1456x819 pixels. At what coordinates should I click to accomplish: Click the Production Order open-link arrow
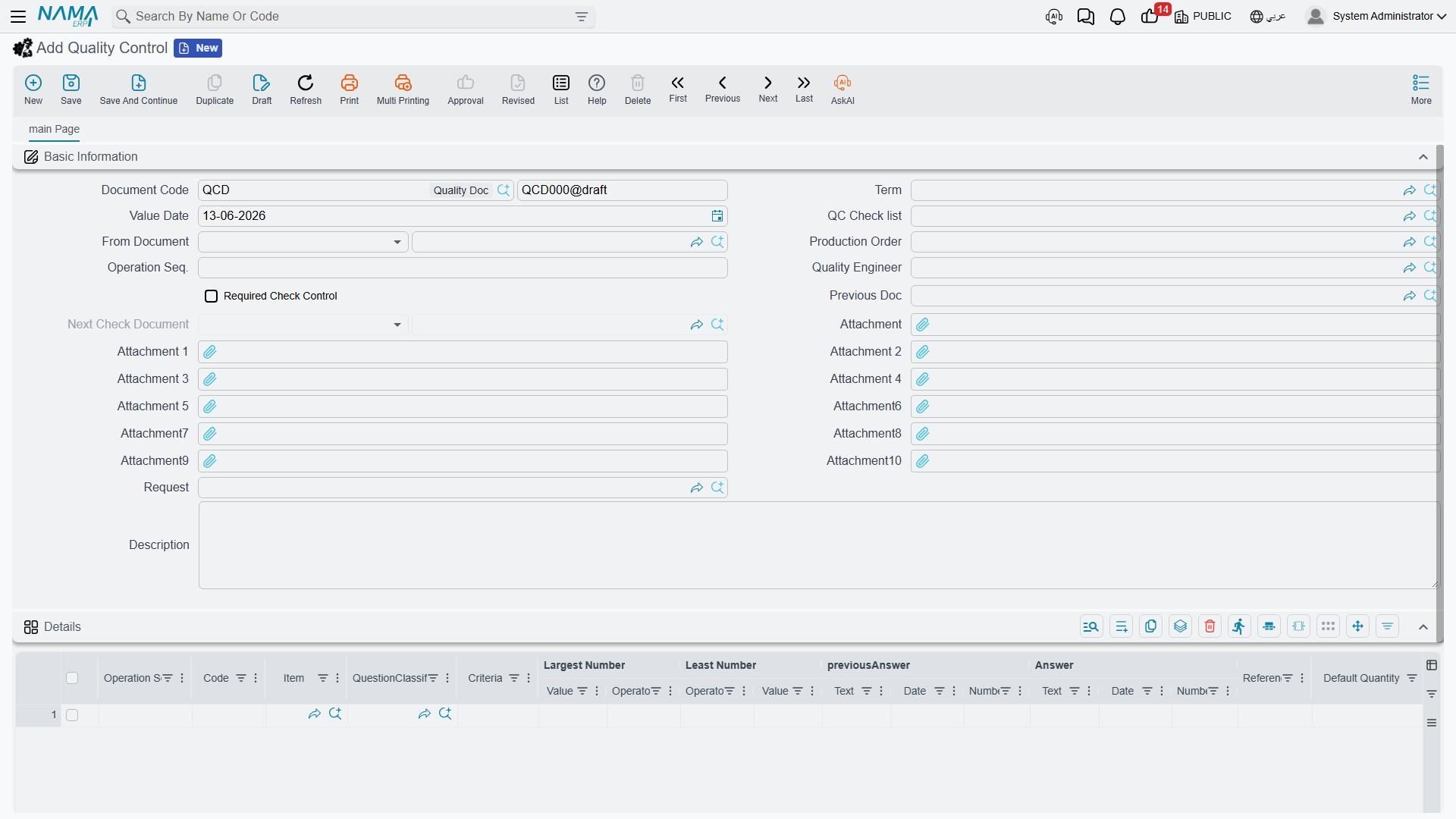(1410, 242)
